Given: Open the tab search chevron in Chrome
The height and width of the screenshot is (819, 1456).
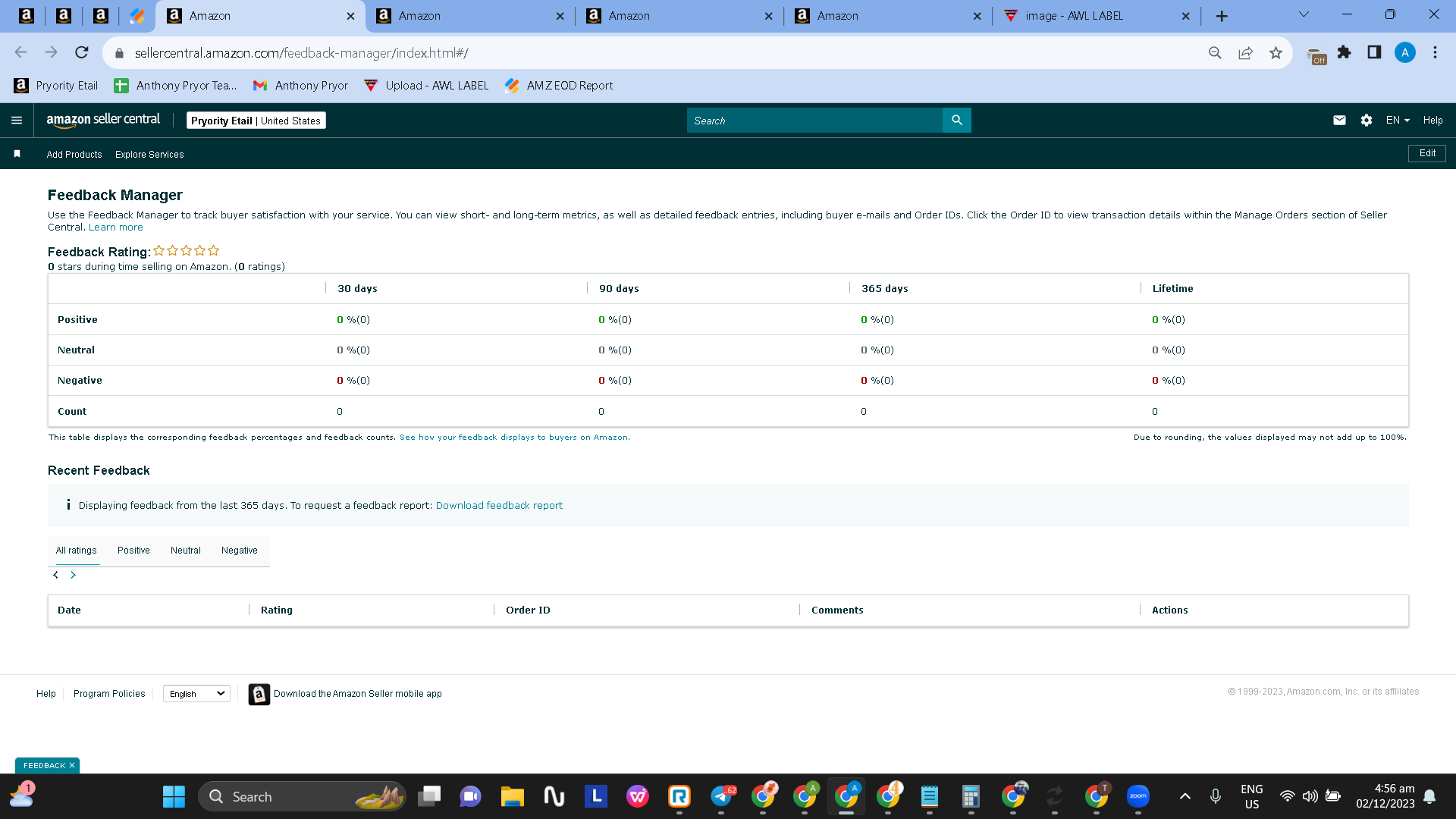Looking at the screenshot, I should coord(1304,15).
